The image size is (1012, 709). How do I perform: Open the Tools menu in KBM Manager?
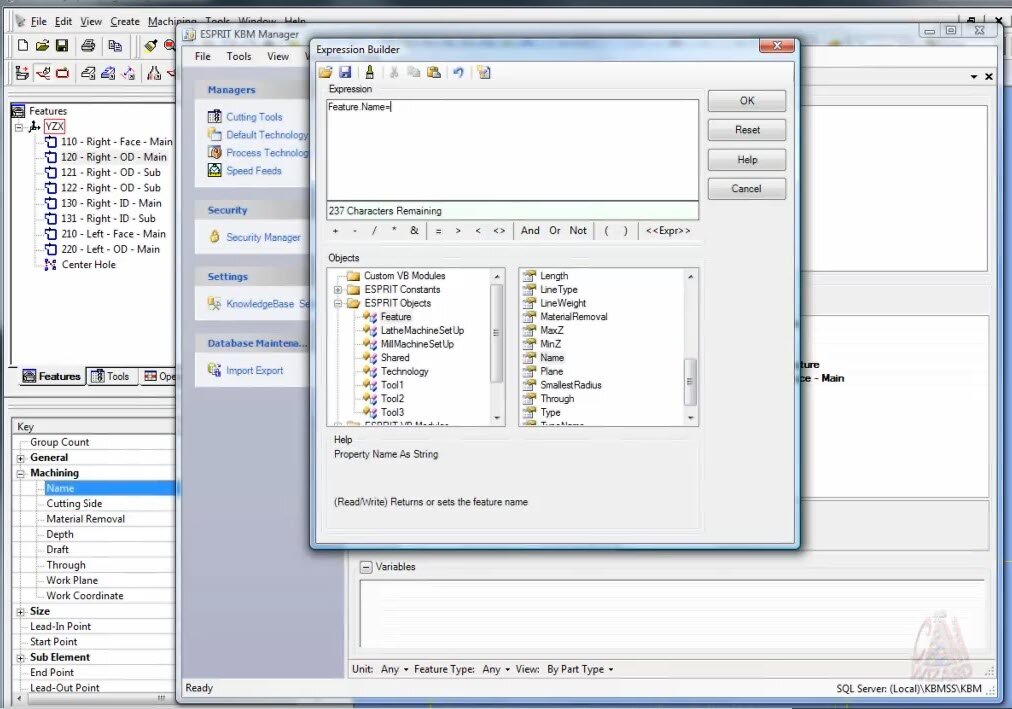[x=239, y=56]
